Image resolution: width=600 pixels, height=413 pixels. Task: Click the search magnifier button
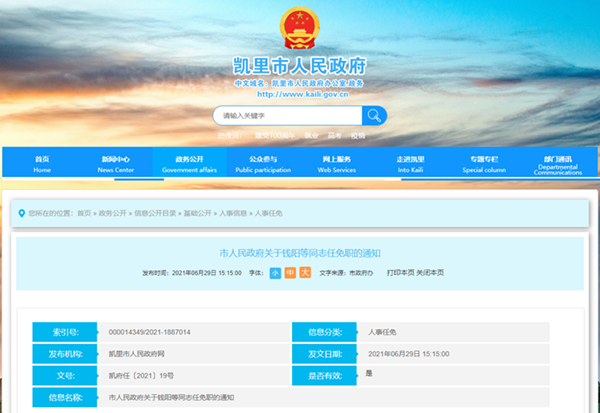pyautogui.click(x=373, y=115)
